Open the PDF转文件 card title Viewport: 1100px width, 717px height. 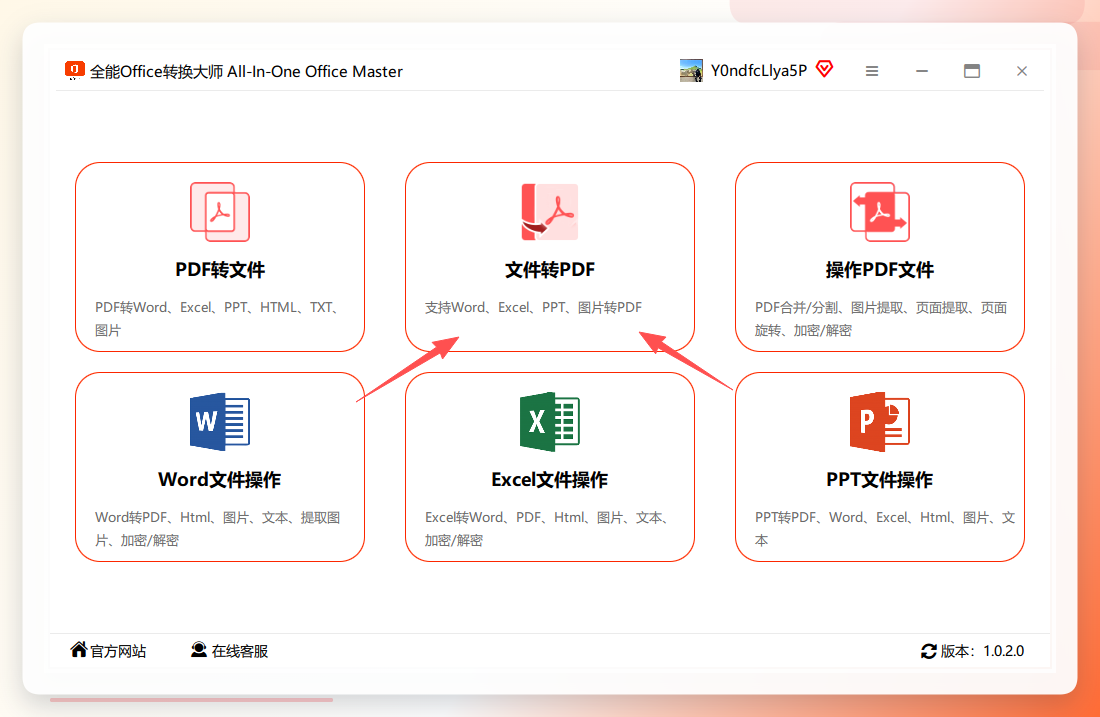pos(220,270)
